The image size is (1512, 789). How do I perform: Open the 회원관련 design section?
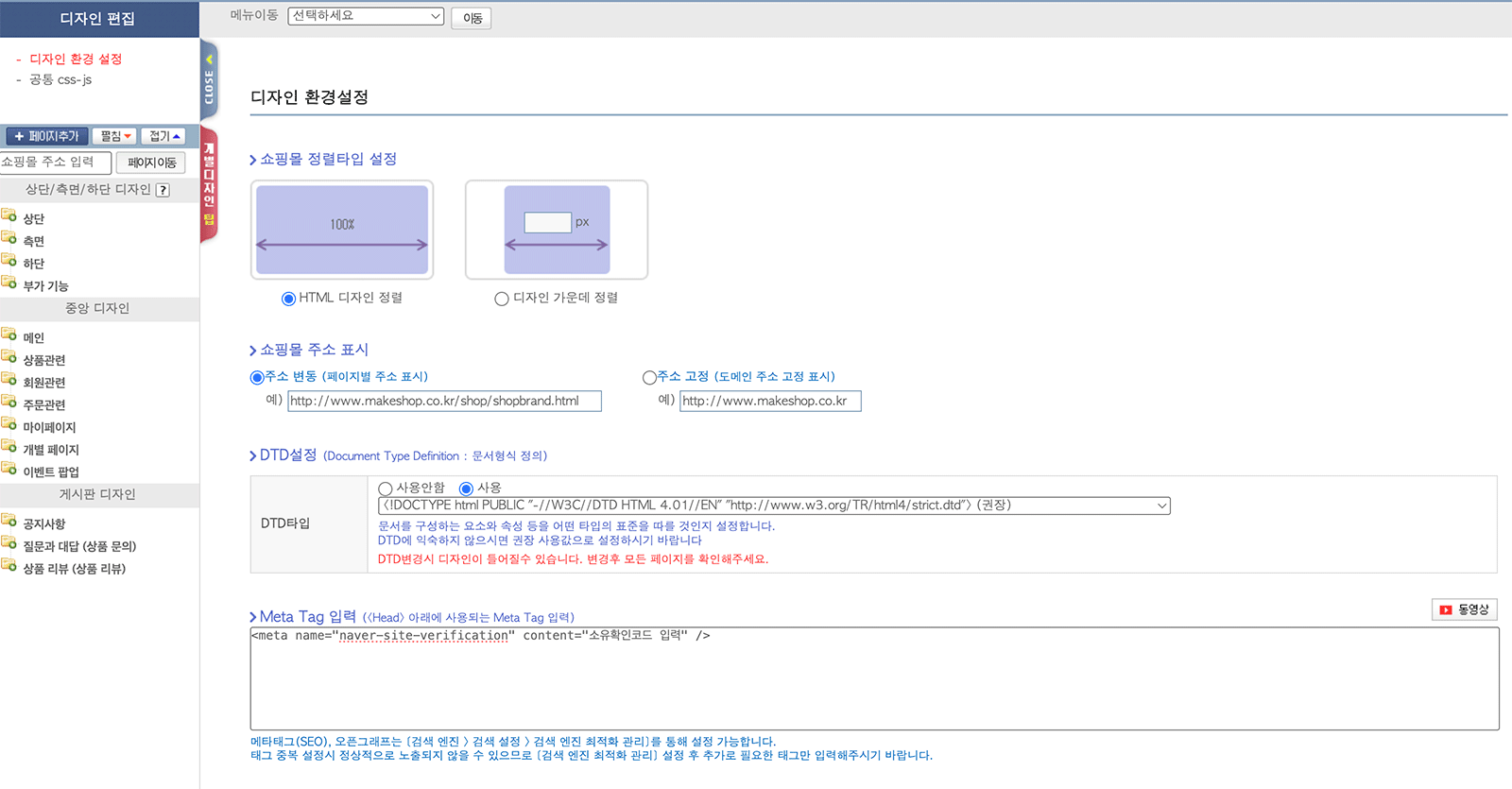(x=44, y=383)
